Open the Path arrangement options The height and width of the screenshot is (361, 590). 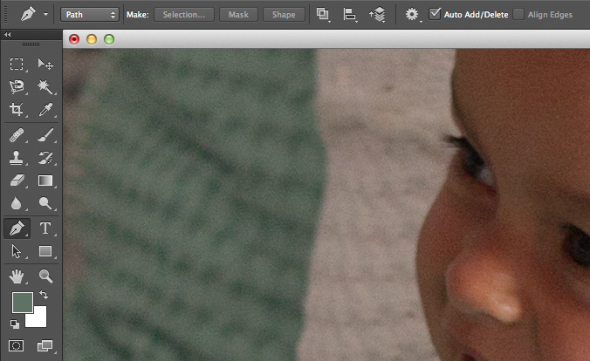click(377, 15)
